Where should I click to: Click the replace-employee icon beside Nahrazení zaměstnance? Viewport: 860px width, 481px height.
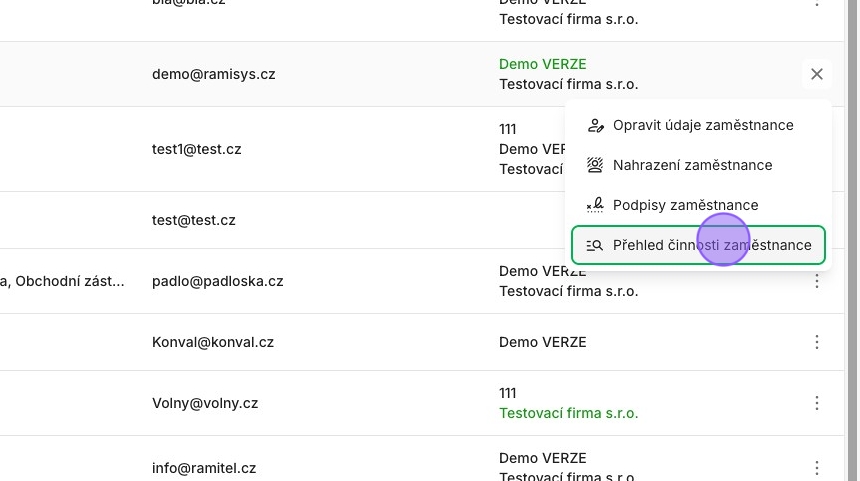click(595, 165)
